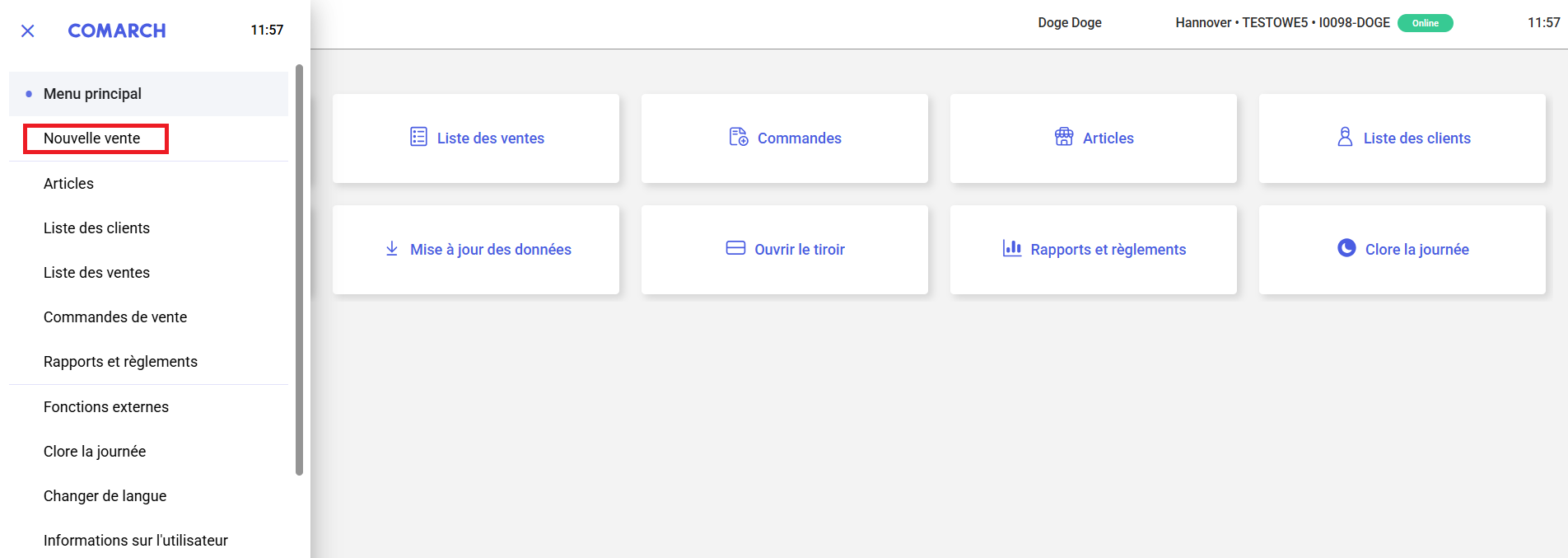
Task: Click the list icon on Liste des ventes tile
Action: (418, 137)
